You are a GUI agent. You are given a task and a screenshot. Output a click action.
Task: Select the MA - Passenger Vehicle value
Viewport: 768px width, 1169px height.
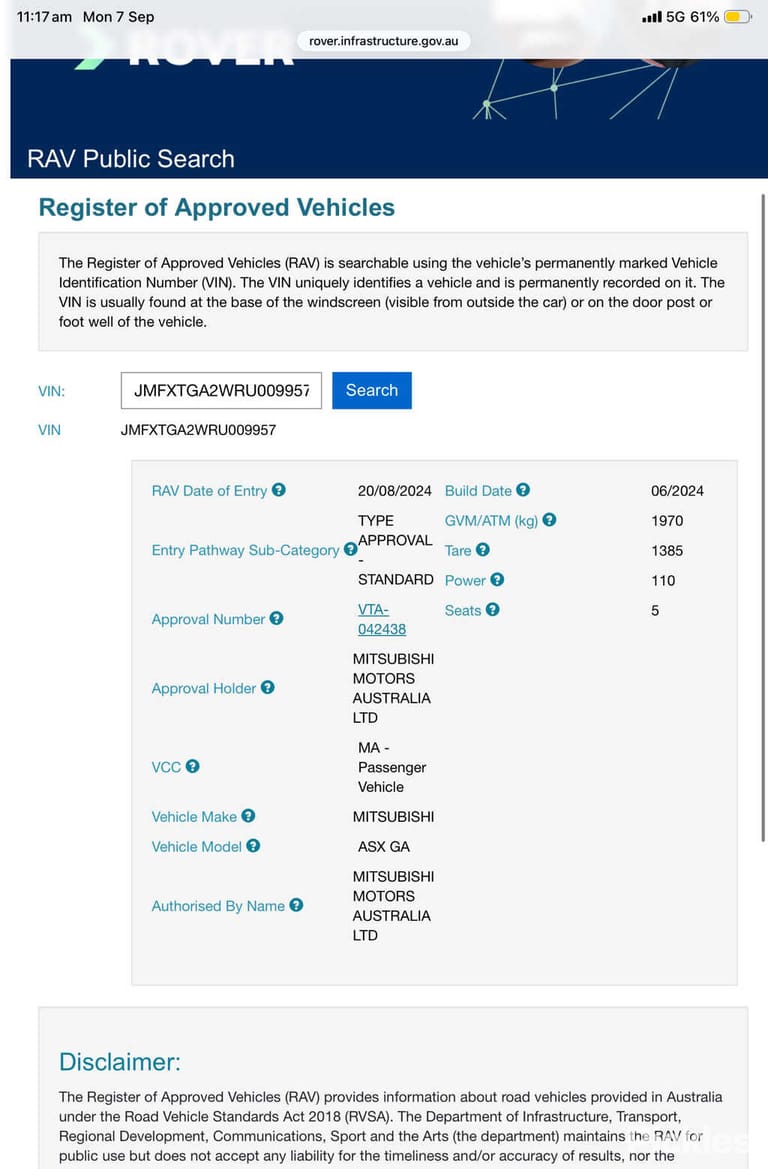[392, 766]
